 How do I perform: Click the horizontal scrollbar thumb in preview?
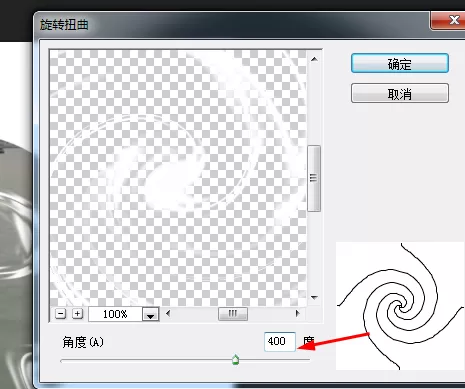(x=233, y=314)
